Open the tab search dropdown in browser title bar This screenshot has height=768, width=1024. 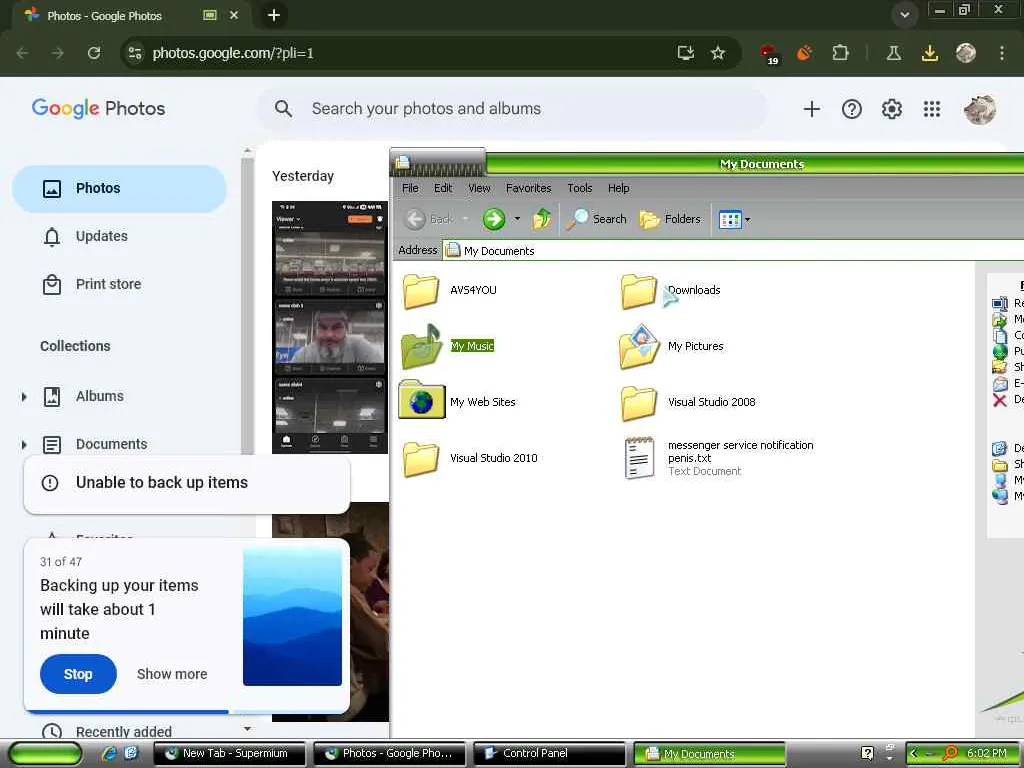tap(904, 14)
